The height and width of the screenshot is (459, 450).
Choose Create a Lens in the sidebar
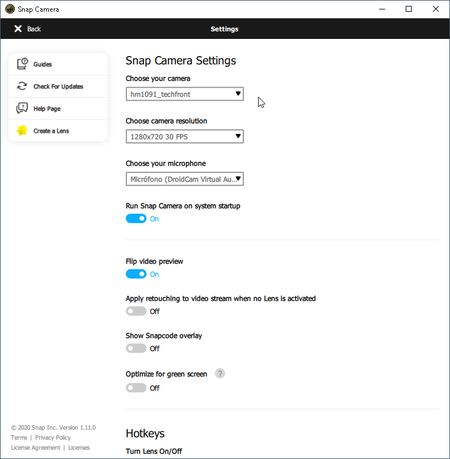pos(58,131)
